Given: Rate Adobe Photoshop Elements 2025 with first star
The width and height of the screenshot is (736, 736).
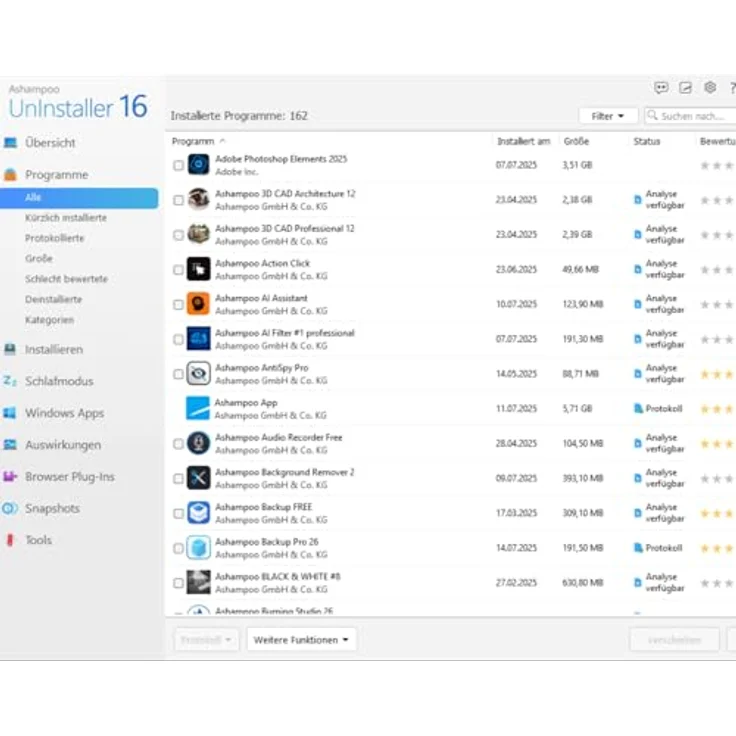Looking at the screenshot, I should (705, 165).
